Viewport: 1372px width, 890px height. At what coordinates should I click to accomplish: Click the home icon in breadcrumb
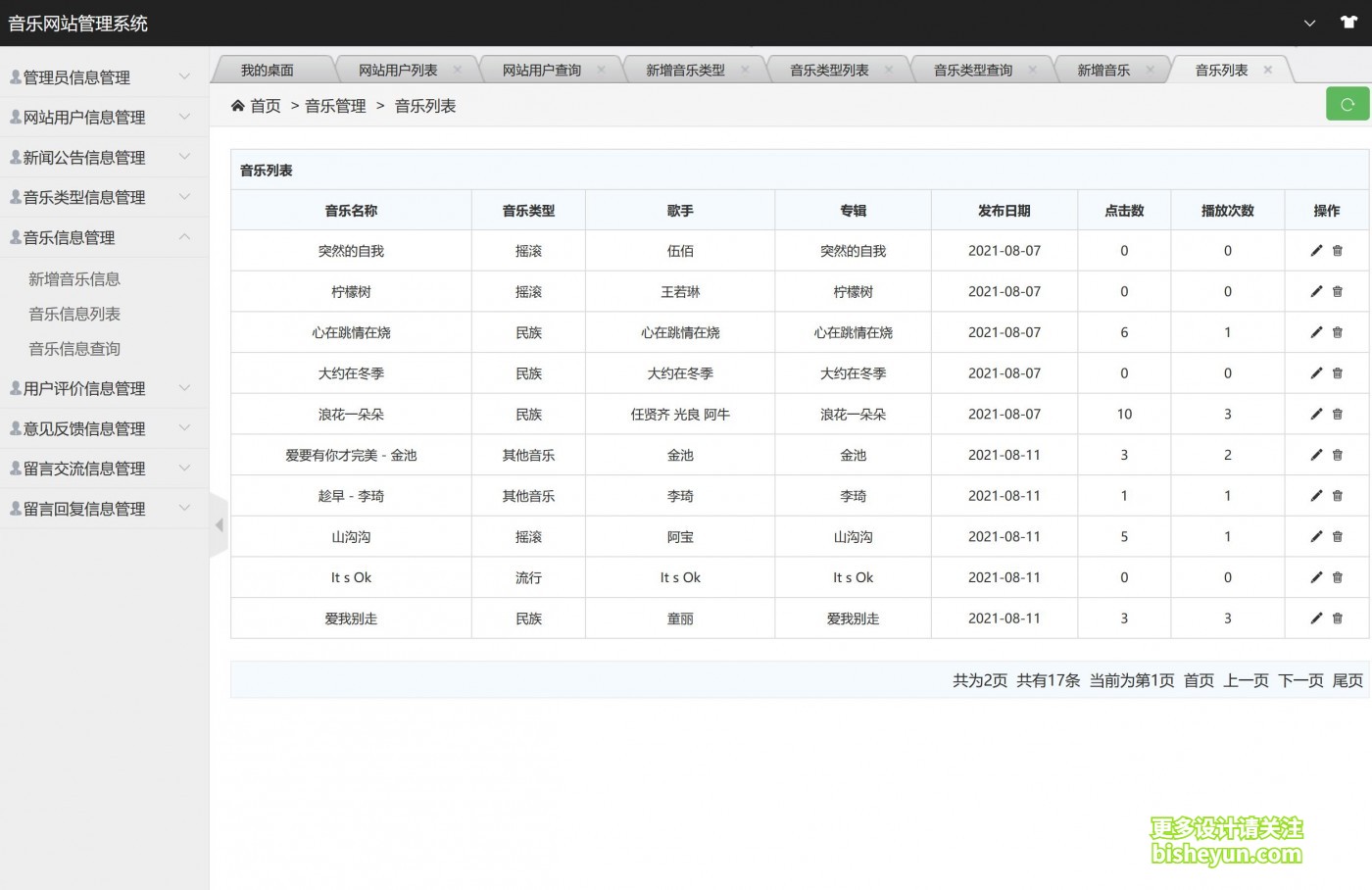238,106
